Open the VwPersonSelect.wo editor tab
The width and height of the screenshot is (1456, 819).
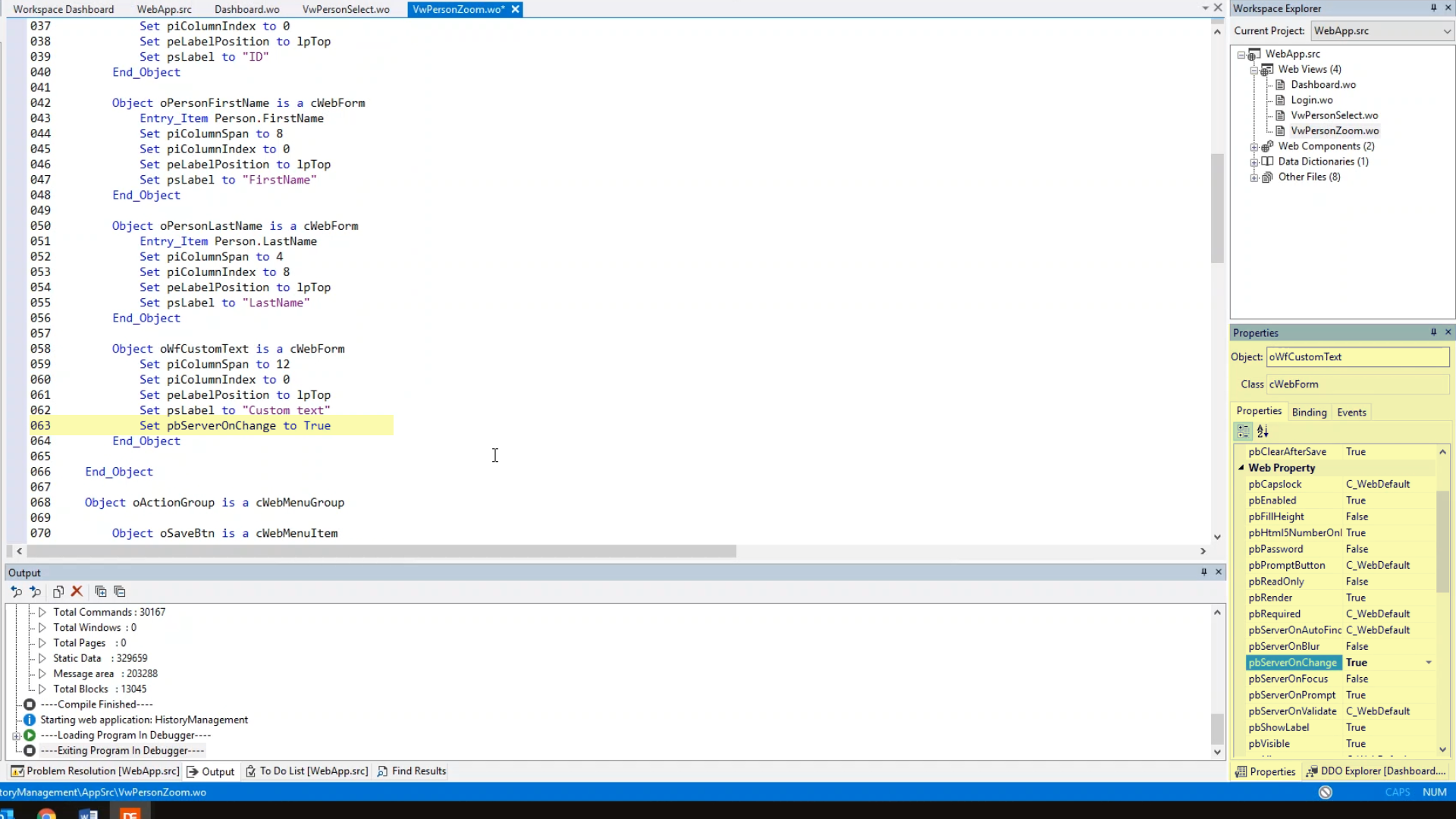click(x=346, y=9)
